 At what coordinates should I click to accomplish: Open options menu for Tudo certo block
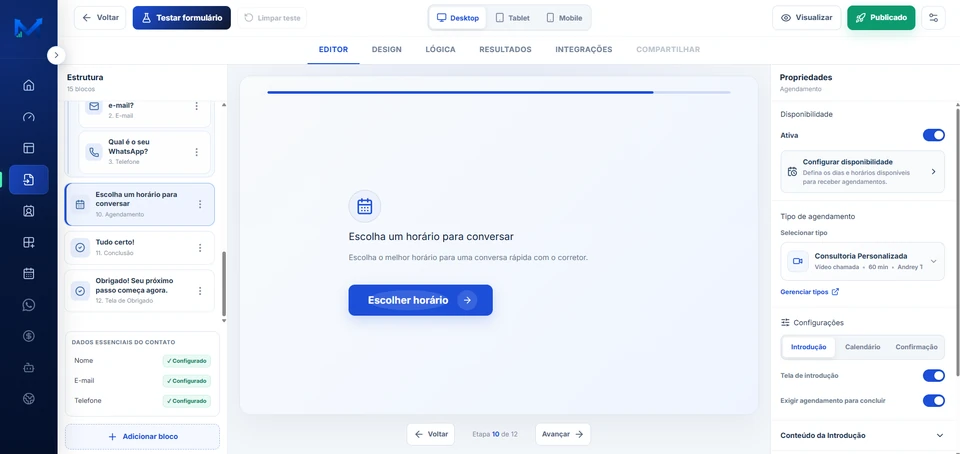click(200, 248)
